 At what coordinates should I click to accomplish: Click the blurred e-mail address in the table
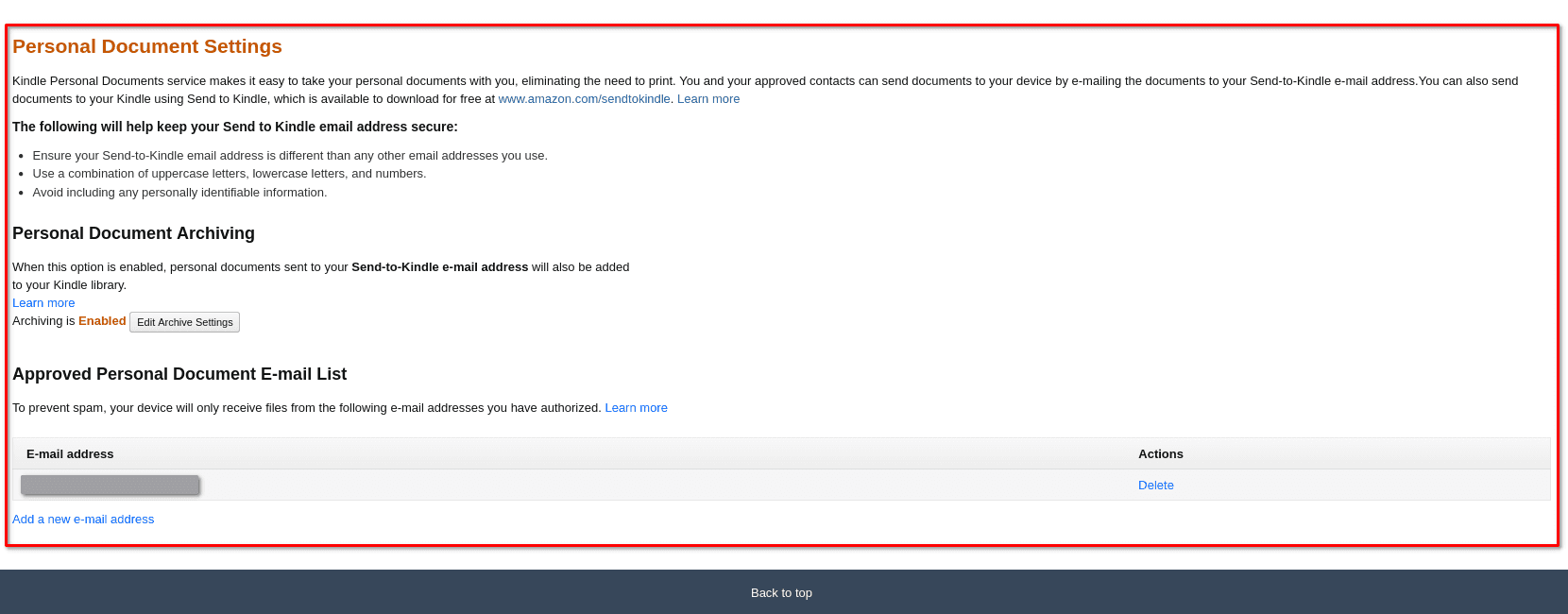(x=110, y=485)
